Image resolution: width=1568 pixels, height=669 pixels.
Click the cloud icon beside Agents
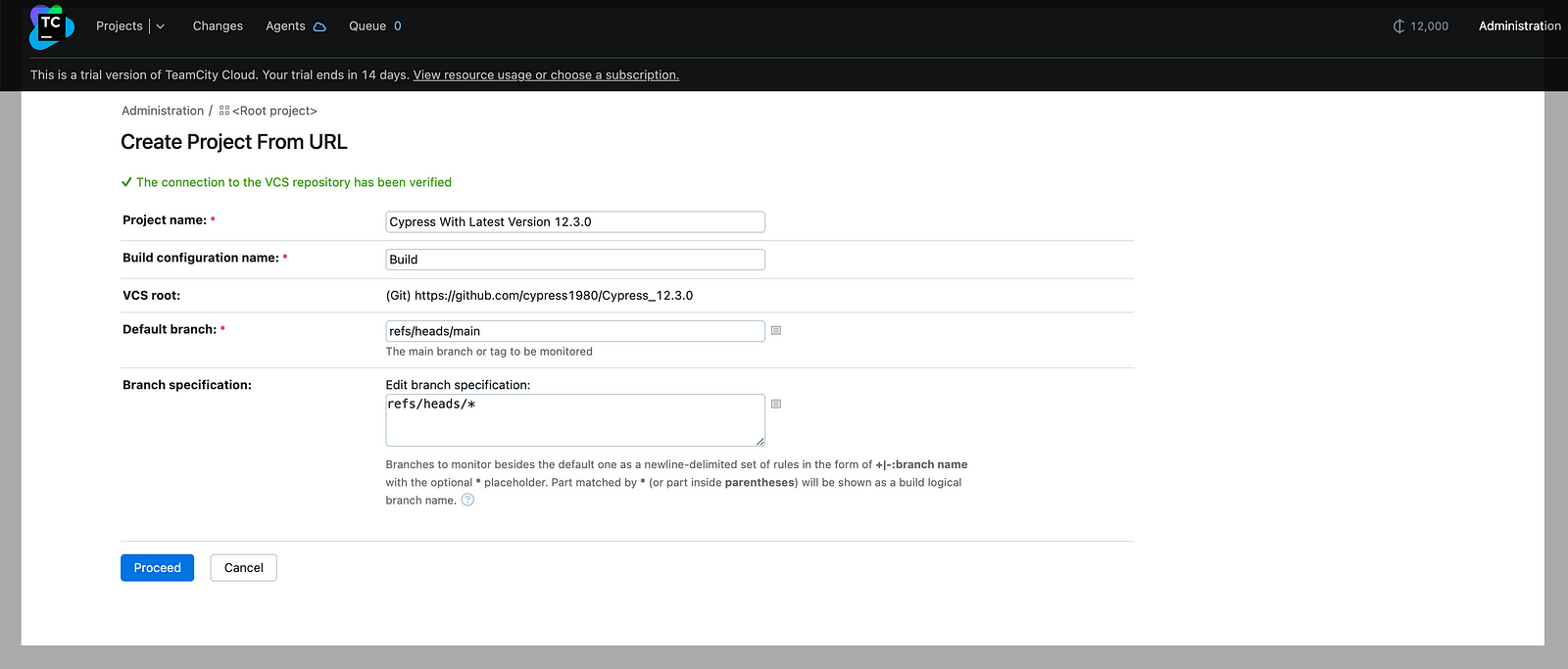pos(319,26)
